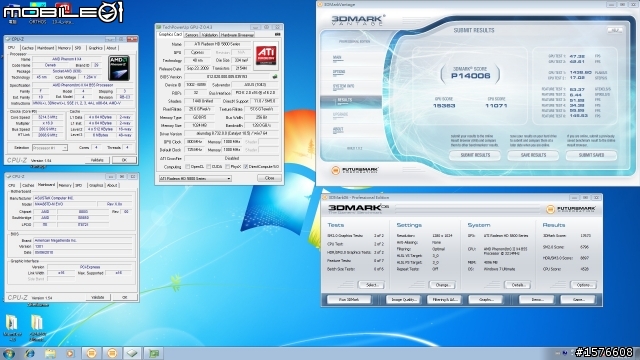Select the Graphics Card tab in GPU-Z
This screenshot has width=640, height=360.
point(170,35)
